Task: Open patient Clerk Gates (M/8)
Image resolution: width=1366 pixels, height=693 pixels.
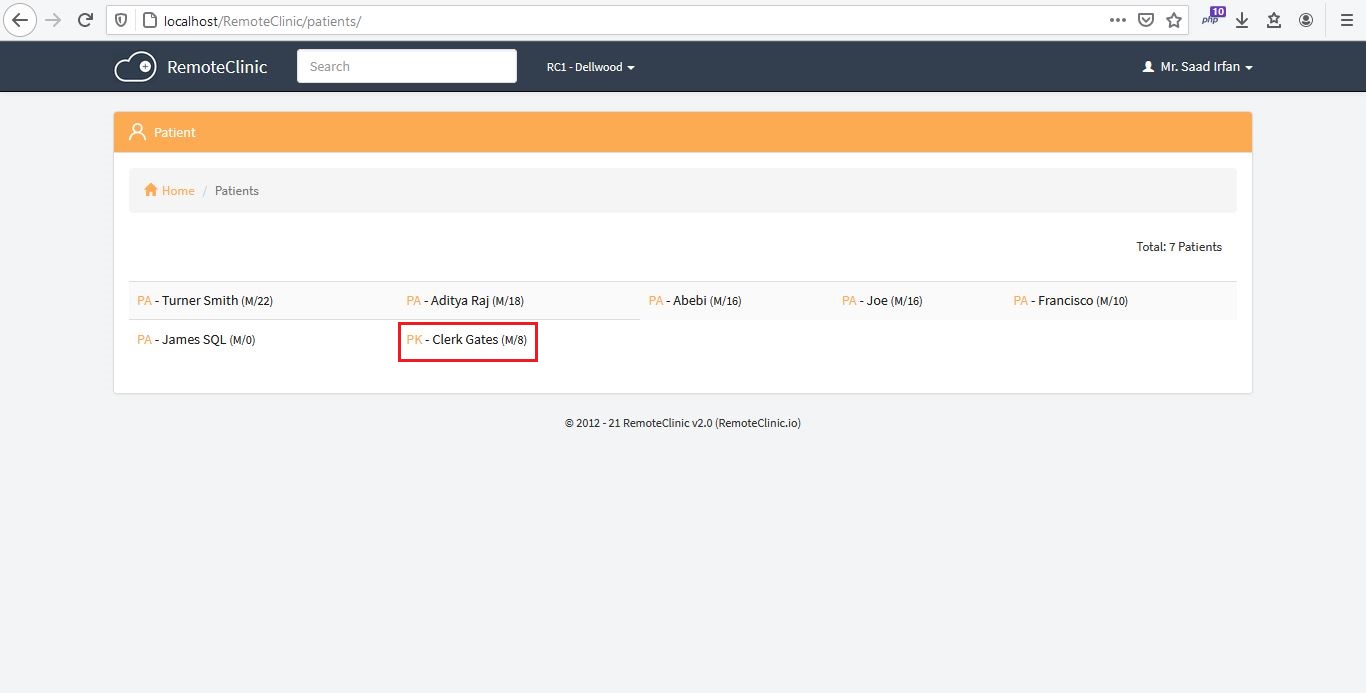Action: [467, 339]
